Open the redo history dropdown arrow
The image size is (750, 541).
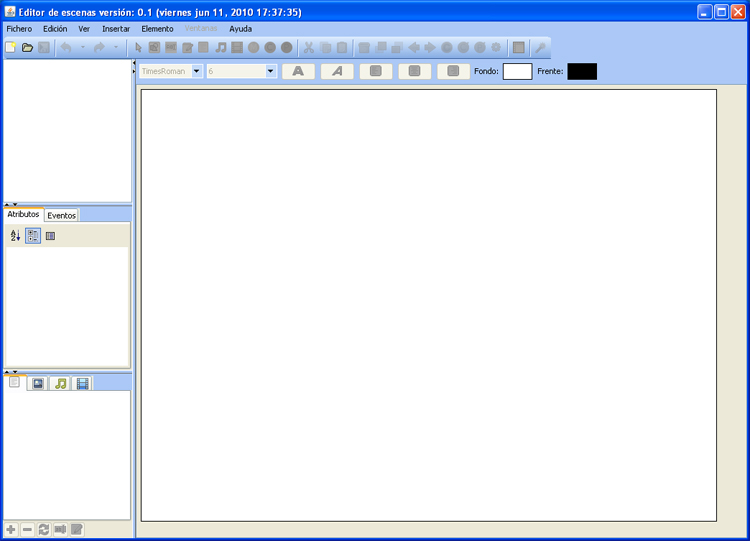click(x=115, y=47)
